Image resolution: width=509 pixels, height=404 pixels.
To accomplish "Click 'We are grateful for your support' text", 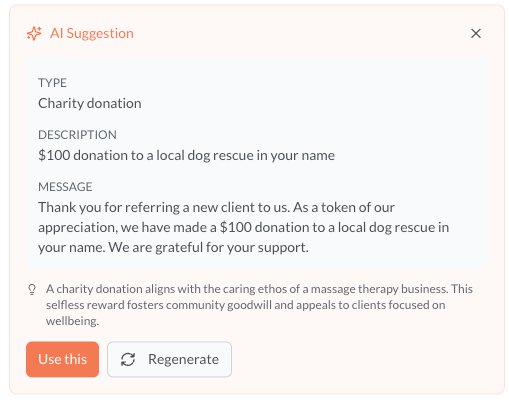I will [208, 247].
